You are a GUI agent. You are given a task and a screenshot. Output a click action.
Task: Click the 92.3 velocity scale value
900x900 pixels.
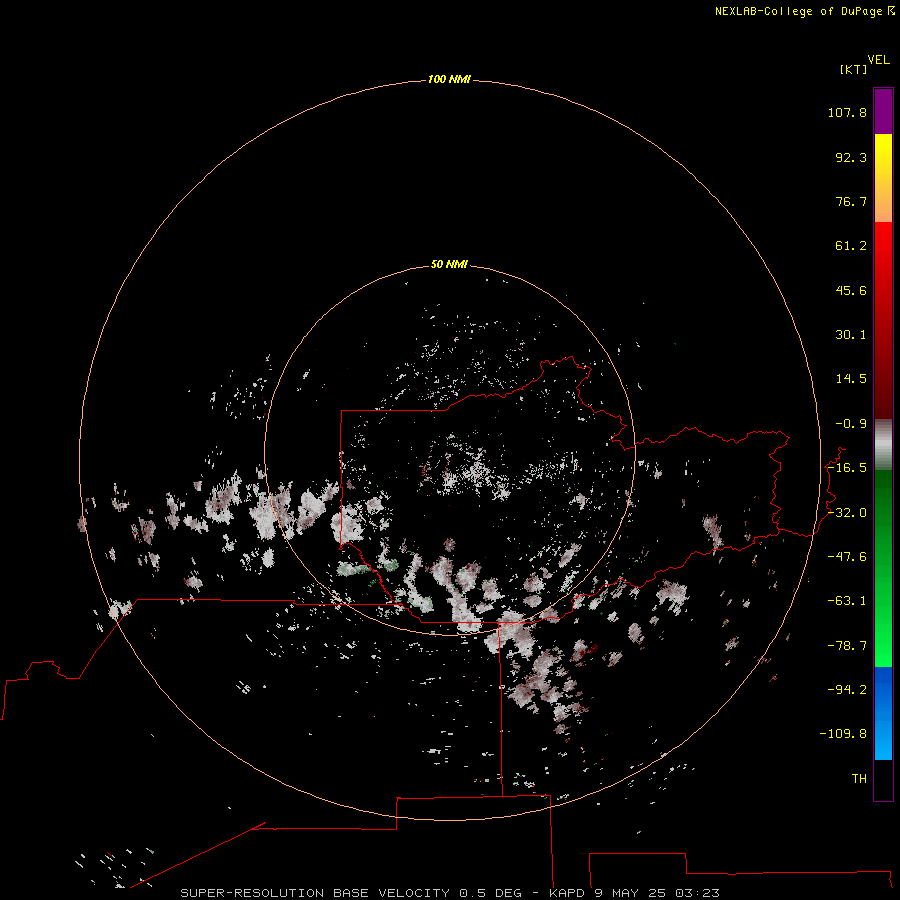point(851,157)
